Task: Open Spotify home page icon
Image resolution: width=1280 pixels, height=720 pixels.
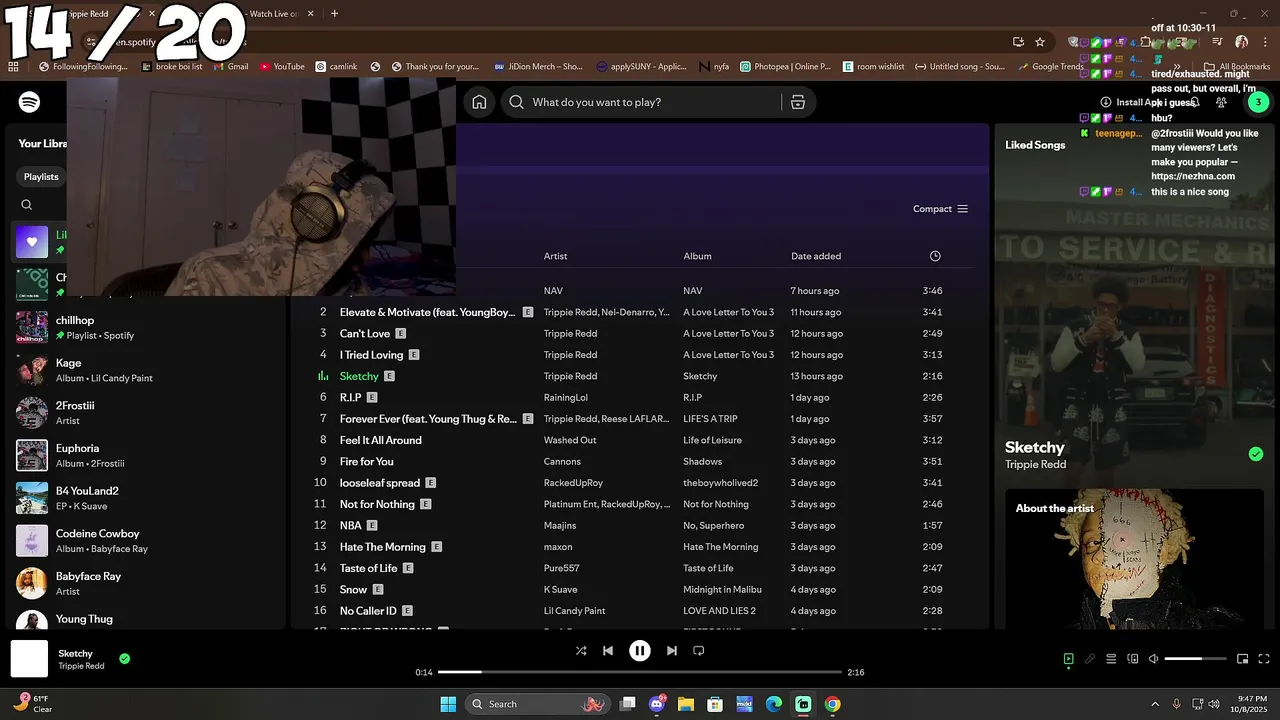Action: click(479, 102)
